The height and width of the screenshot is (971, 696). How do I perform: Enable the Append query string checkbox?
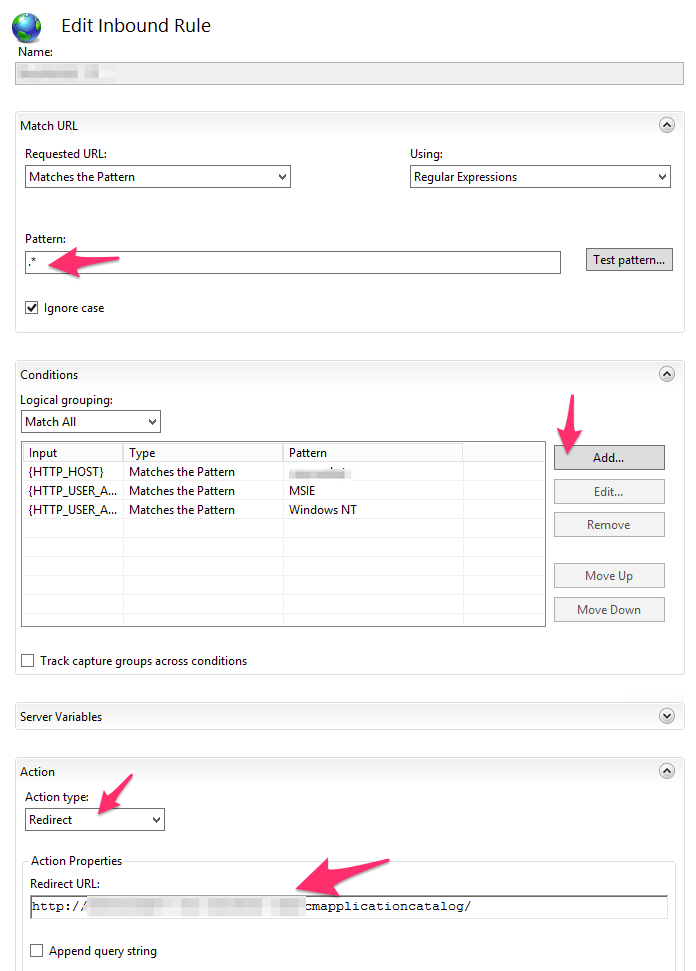(x=38, y=951)
